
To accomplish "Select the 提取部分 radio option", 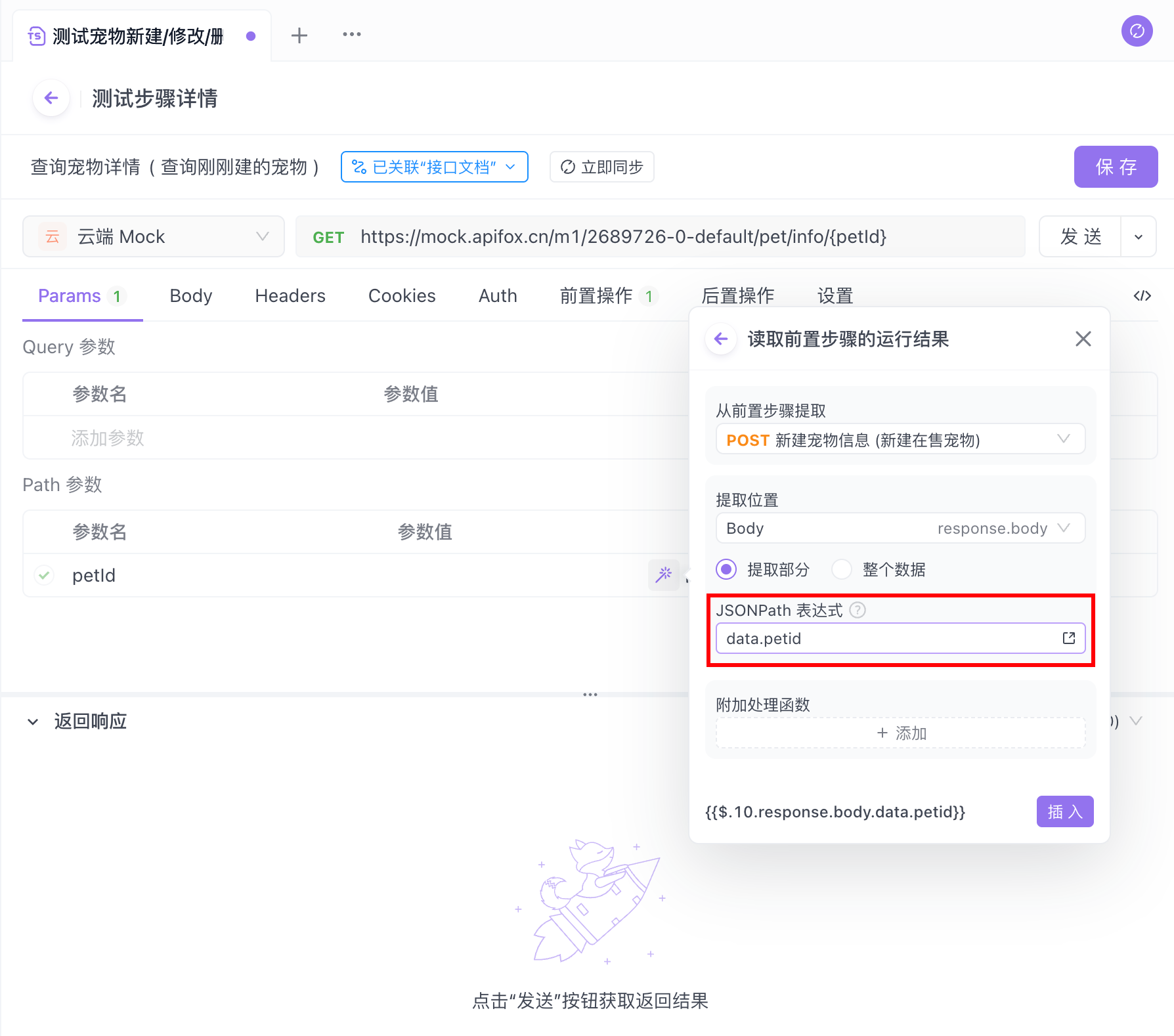I will click(x=726, y=569).
